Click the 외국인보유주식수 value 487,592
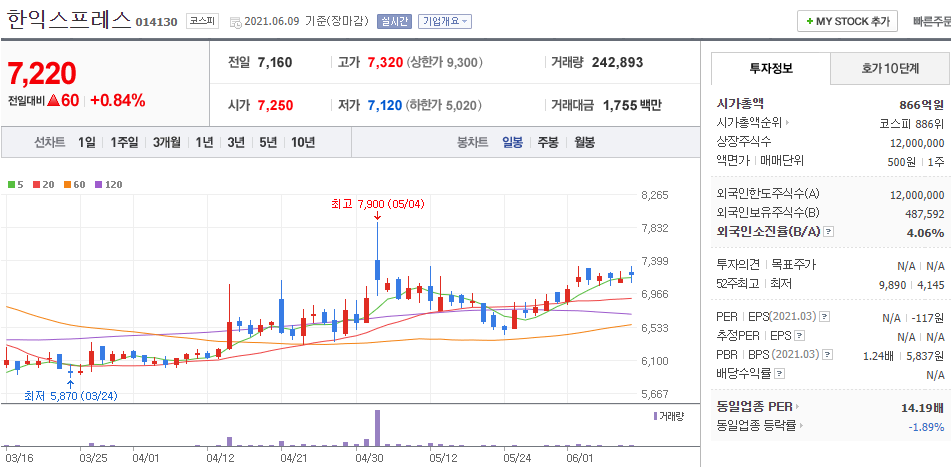Viewport: 951px width, 467px height. coord(924,213)
